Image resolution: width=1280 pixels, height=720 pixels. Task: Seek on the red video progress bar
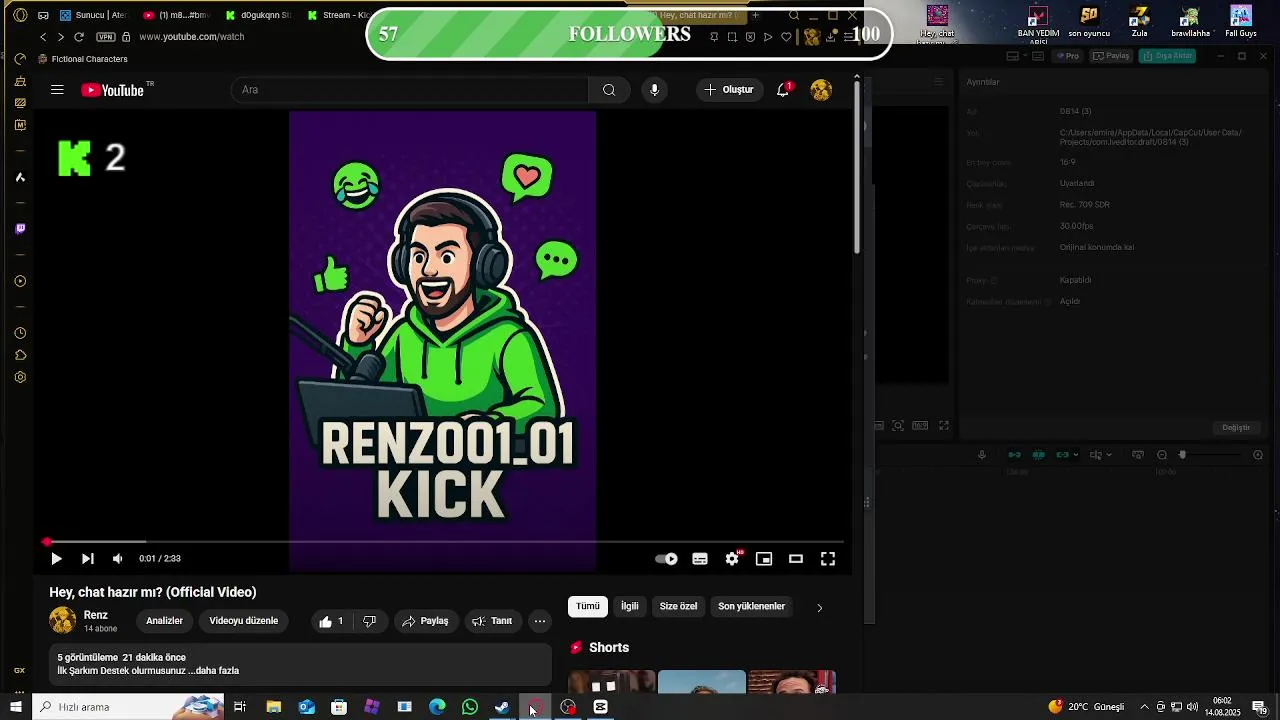(x=445, y=542)
